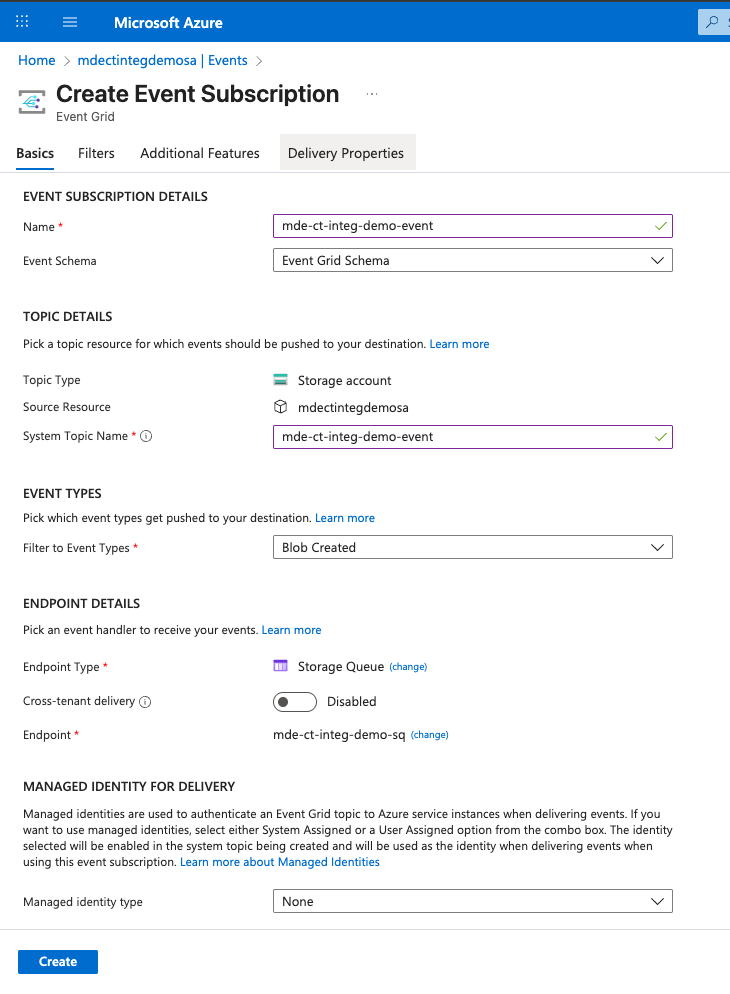This screenshot has width=730, height=994.
Task: Click change link next to Storage Queue
Action: click(408, 667)
